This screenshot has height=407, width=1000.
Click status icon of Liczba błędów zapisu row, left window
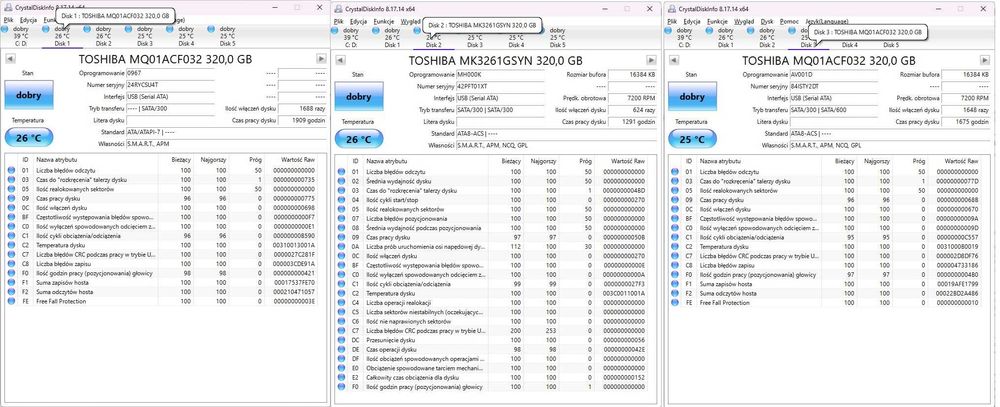pyautogui.click(x=10, y=263)
